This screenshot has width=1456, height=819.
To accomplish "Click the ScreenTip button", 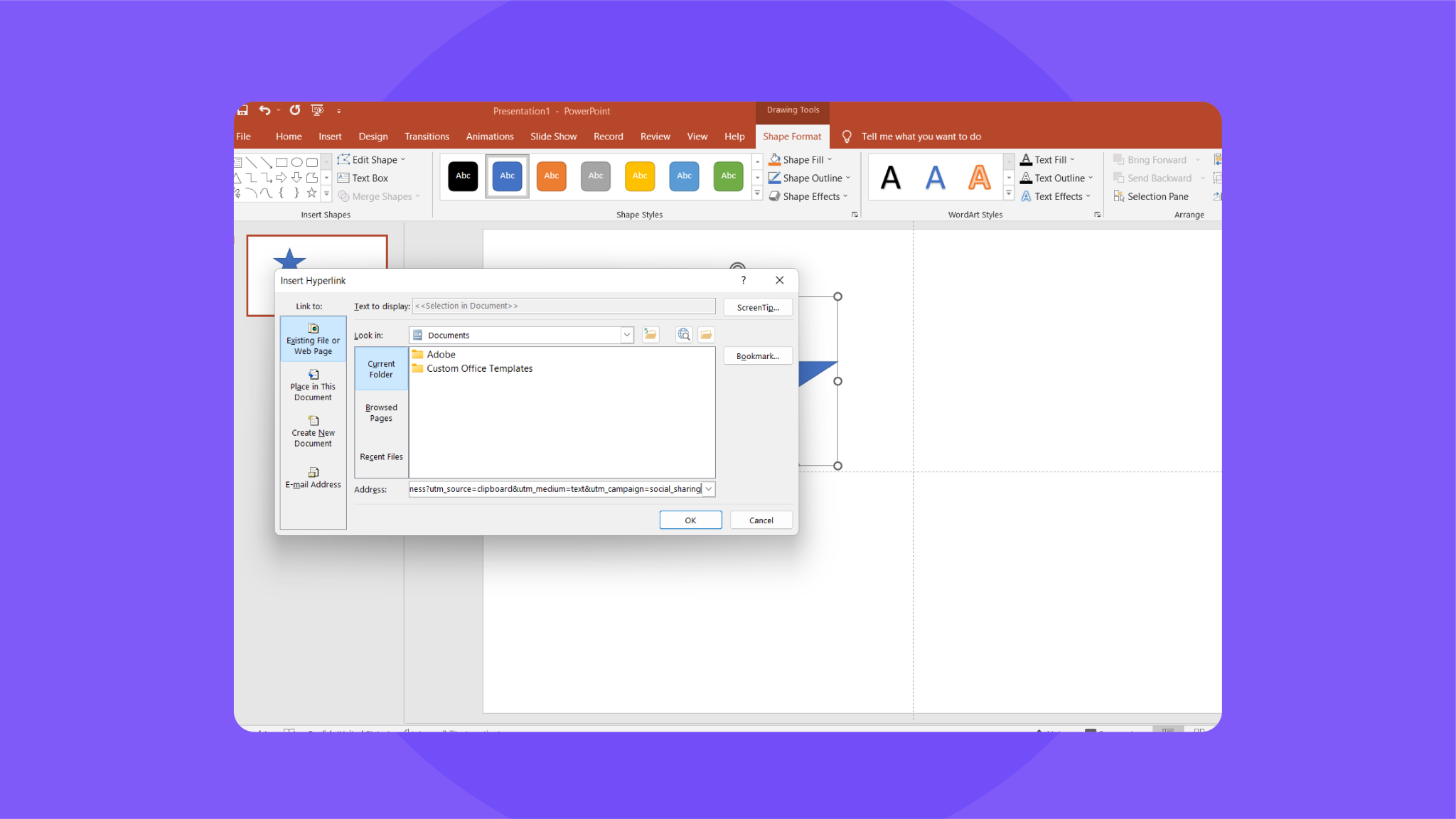I will (x=757, y=307).
